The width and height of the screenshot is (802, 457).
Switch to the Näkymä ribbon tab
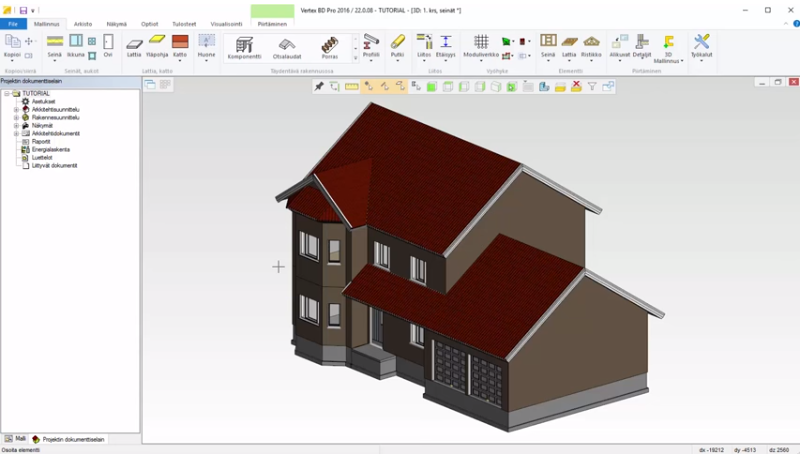117,23
